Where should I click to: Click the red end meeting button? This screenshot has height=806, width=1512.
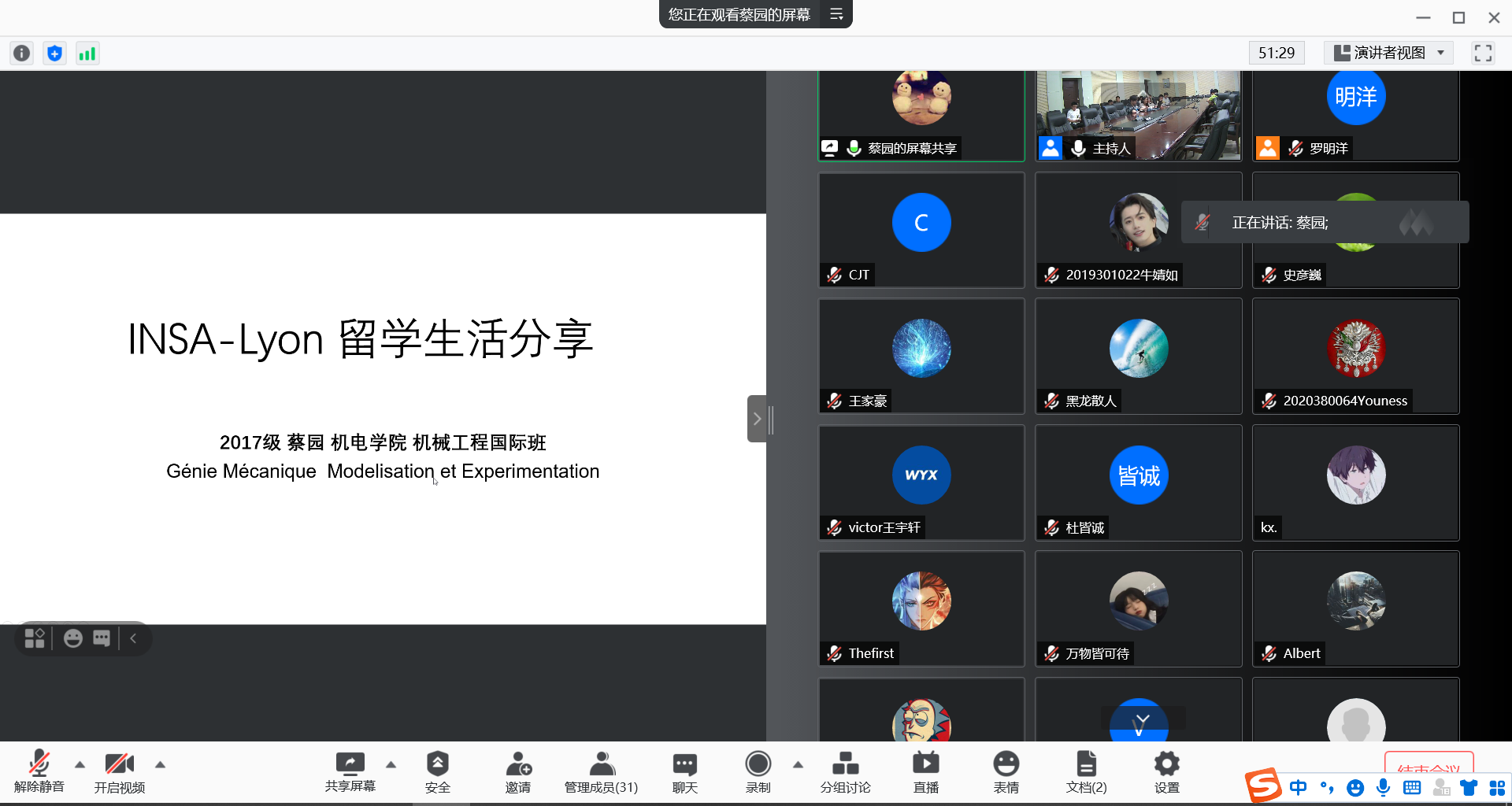pyautogui.click(x=1429, y=762)
